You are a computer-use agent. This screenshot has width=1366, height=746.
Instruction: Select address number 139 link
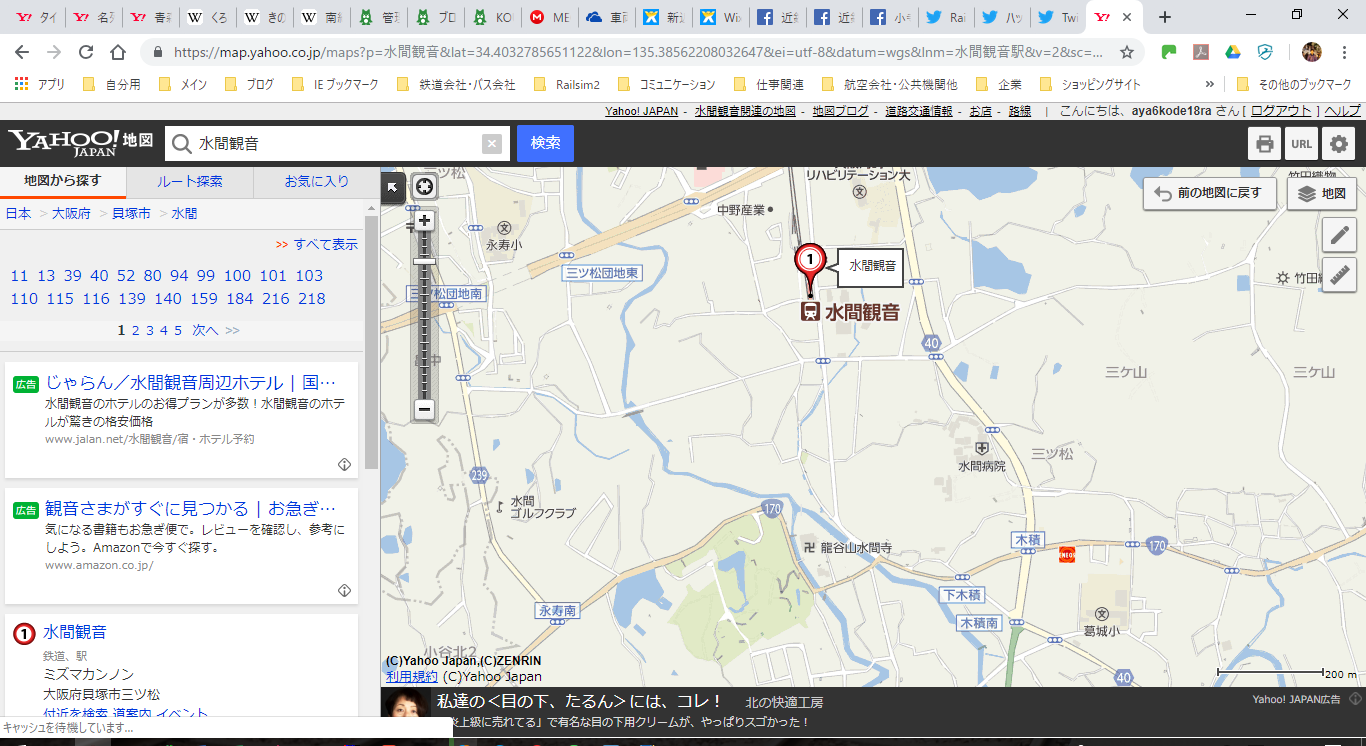pyautogui.click(x=132, y=299)
